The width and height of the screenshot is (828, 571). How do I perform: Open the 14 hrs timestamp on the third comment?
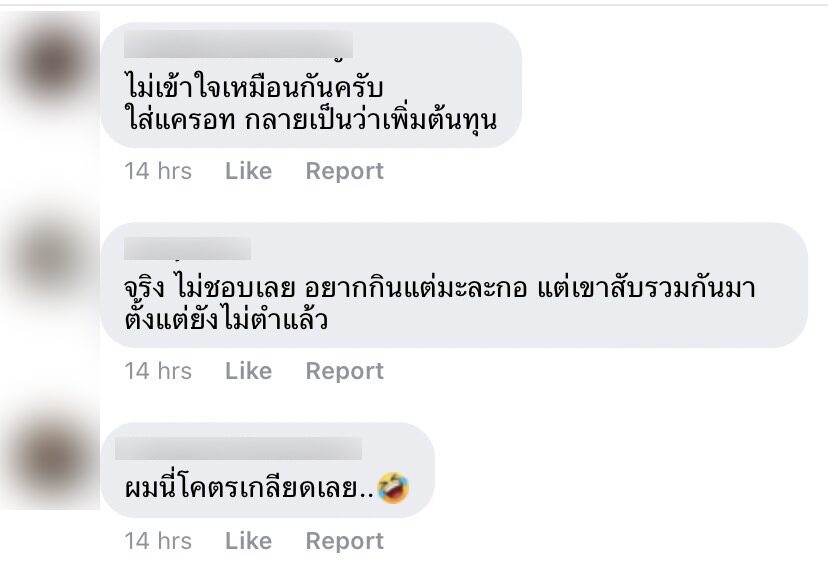point(158,541)
